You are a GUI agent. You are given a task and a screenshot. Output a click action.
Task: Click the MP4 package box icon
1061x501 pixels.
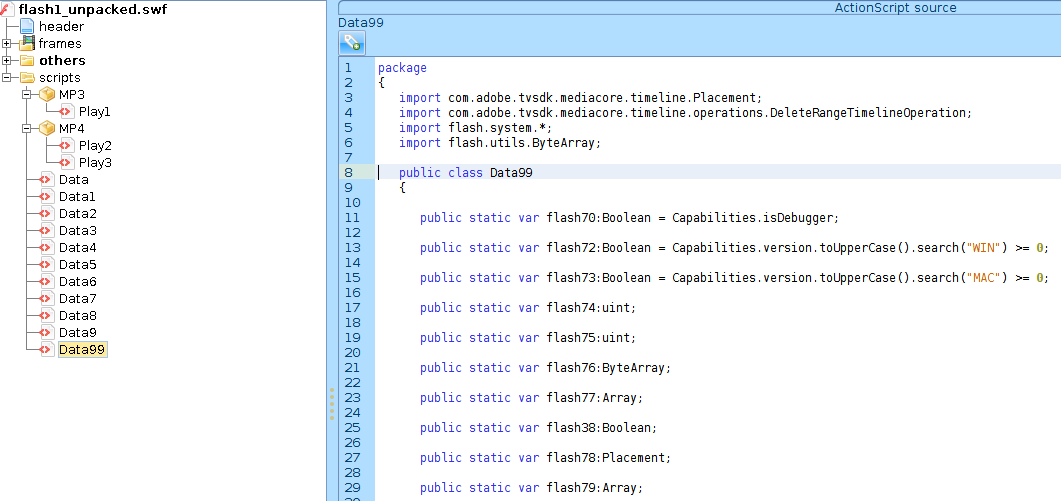click(46, 128)
